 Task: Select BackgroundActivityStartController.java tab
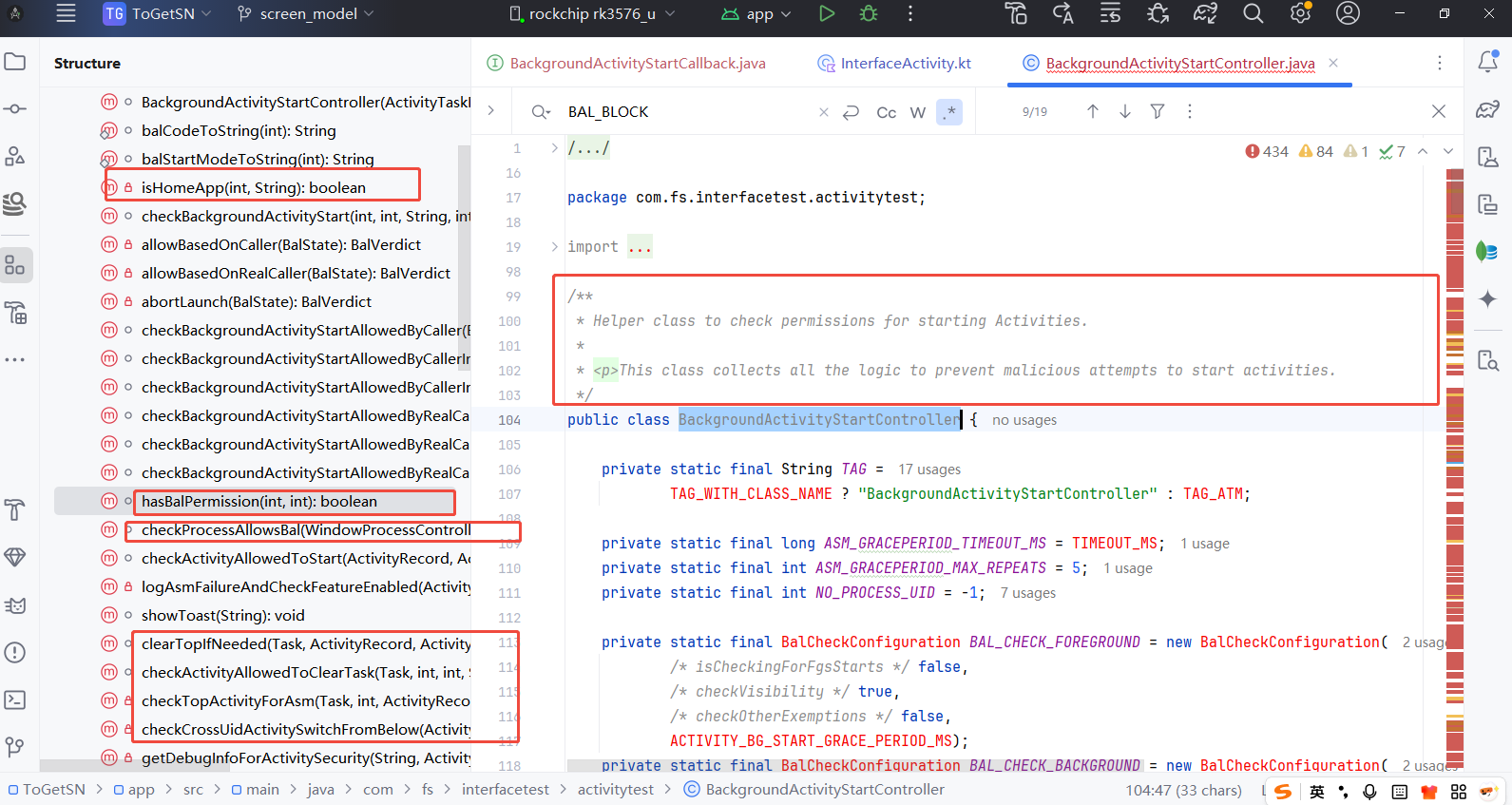point(1179,63)
